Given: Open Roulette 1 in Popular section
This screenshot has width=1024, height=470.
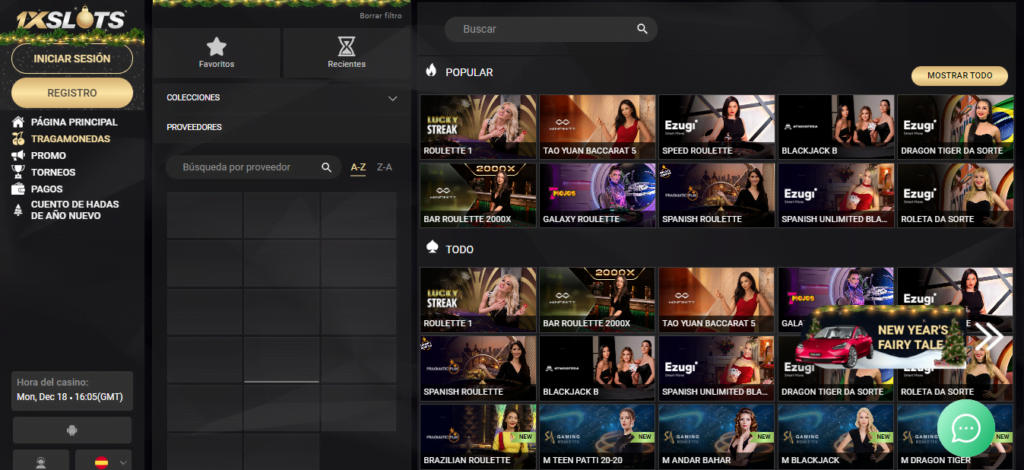Looking at the screenshot, I should pos(478,127).
